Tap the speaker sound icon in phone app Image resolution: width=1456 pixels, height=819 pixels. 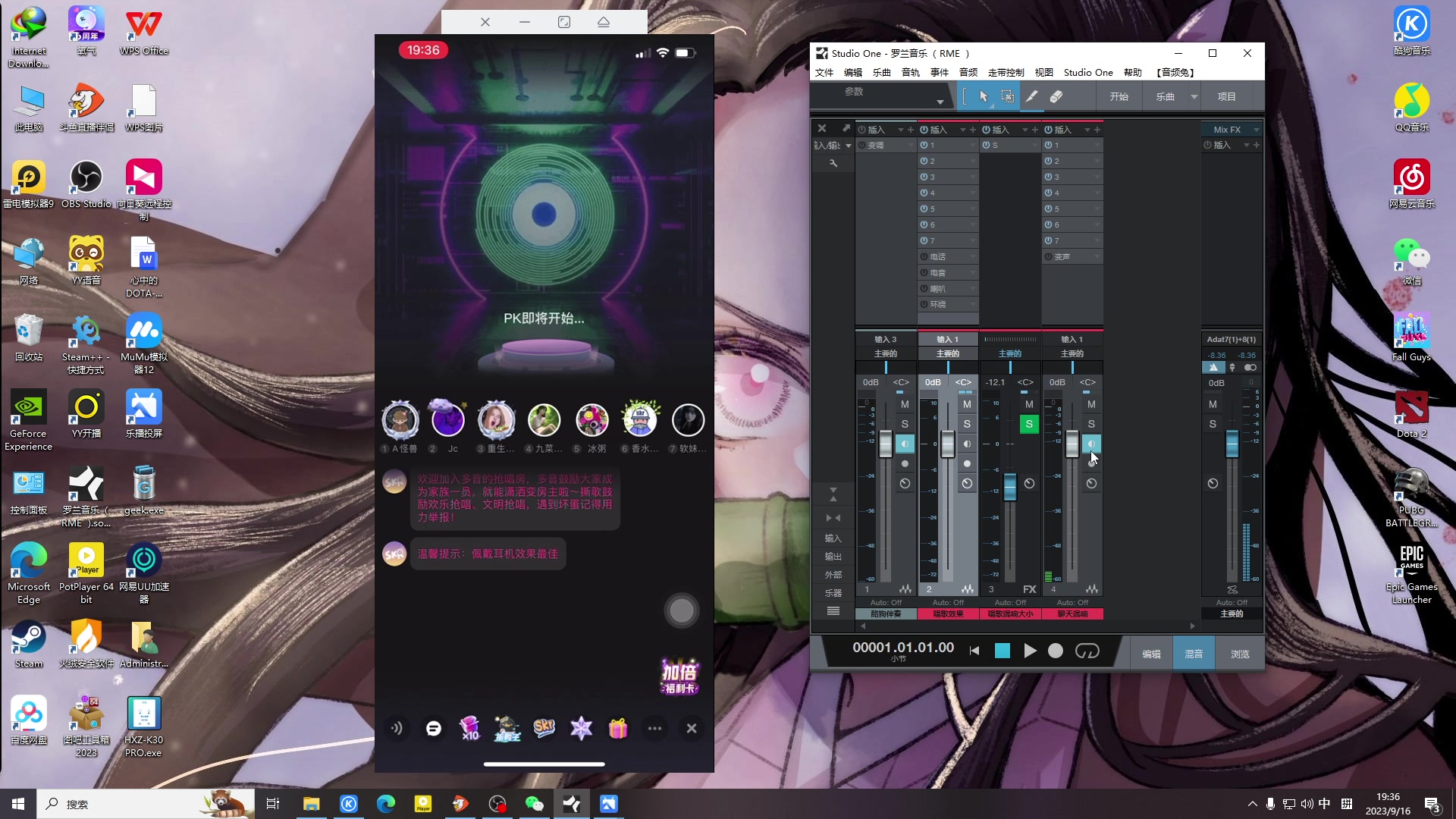click(397, 728)
